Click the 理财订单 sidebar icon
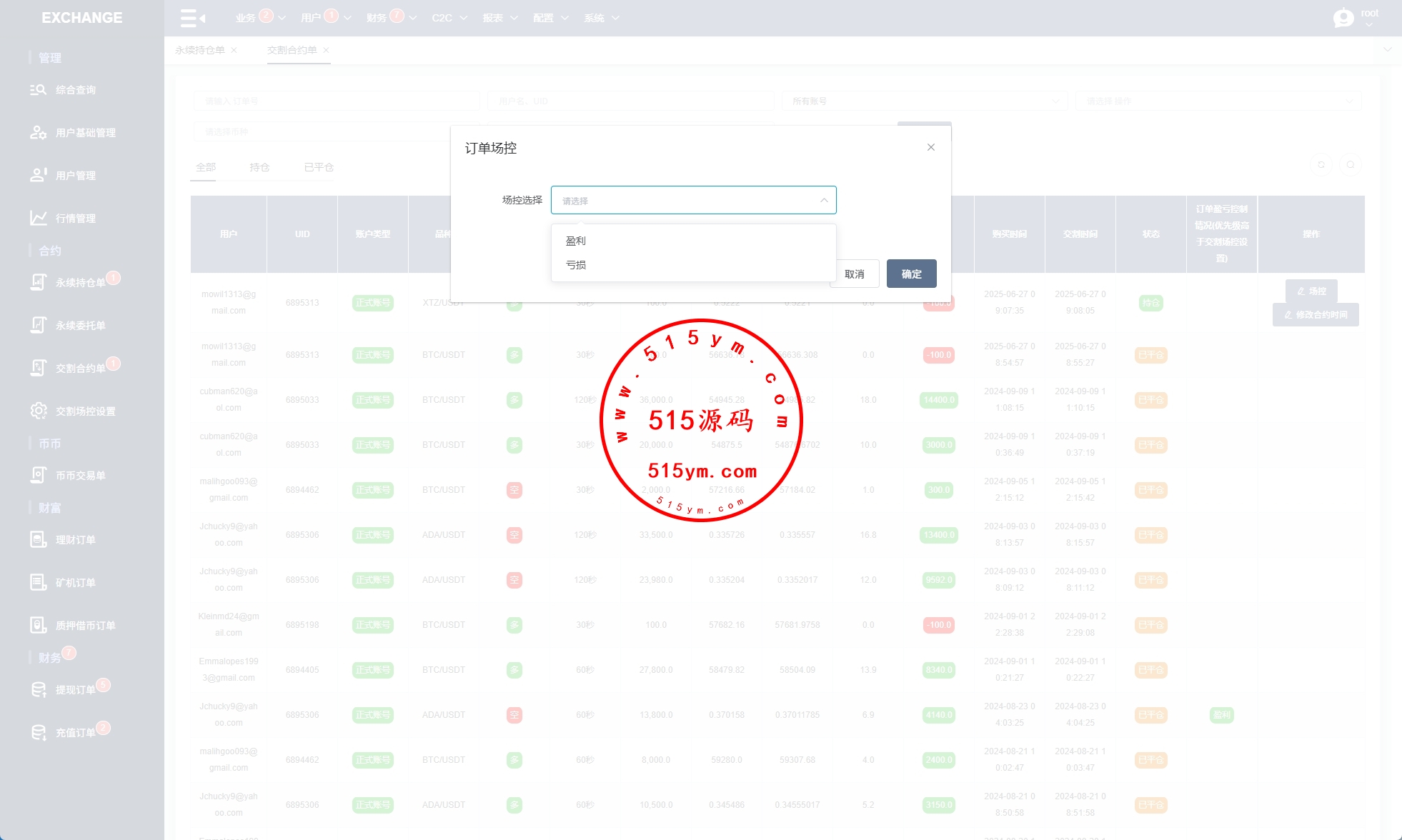The height and width of the screenshot is (840, 1402). [x=38, y=539]
